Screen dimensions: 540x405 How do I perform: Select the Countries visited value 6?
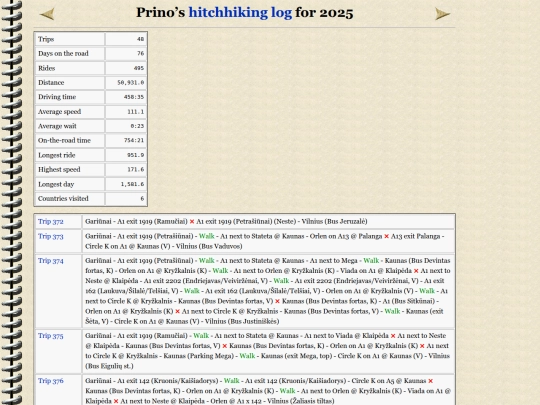142,199
